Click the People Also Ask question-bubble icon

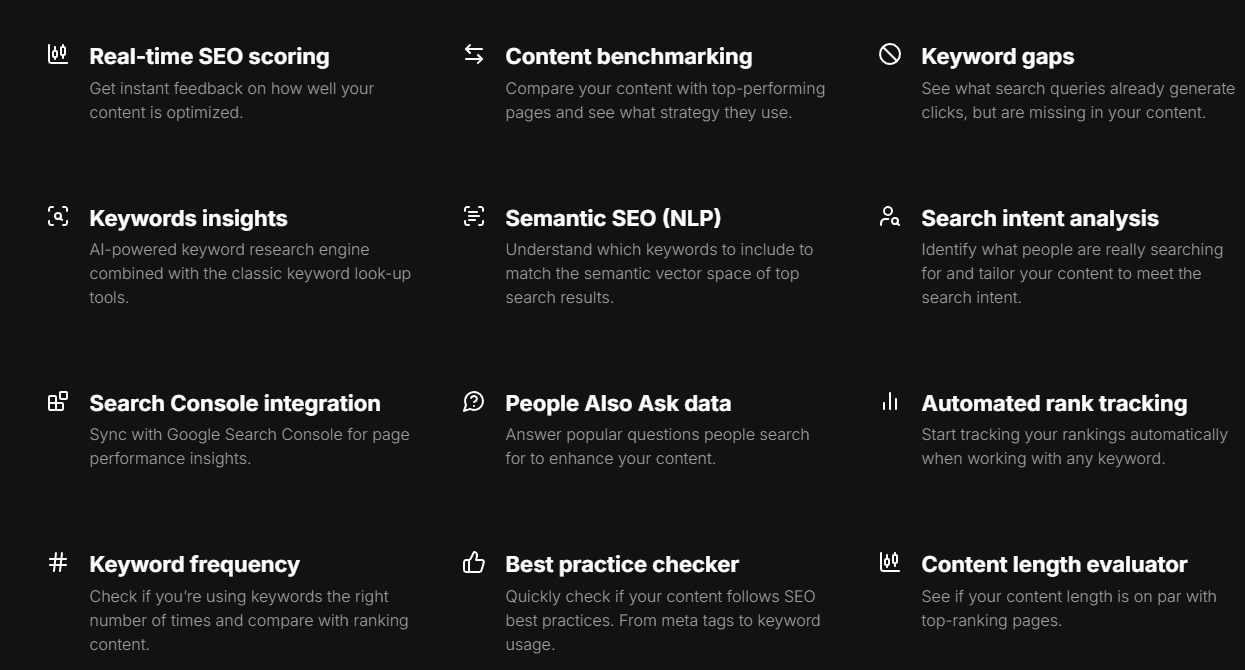474,401
